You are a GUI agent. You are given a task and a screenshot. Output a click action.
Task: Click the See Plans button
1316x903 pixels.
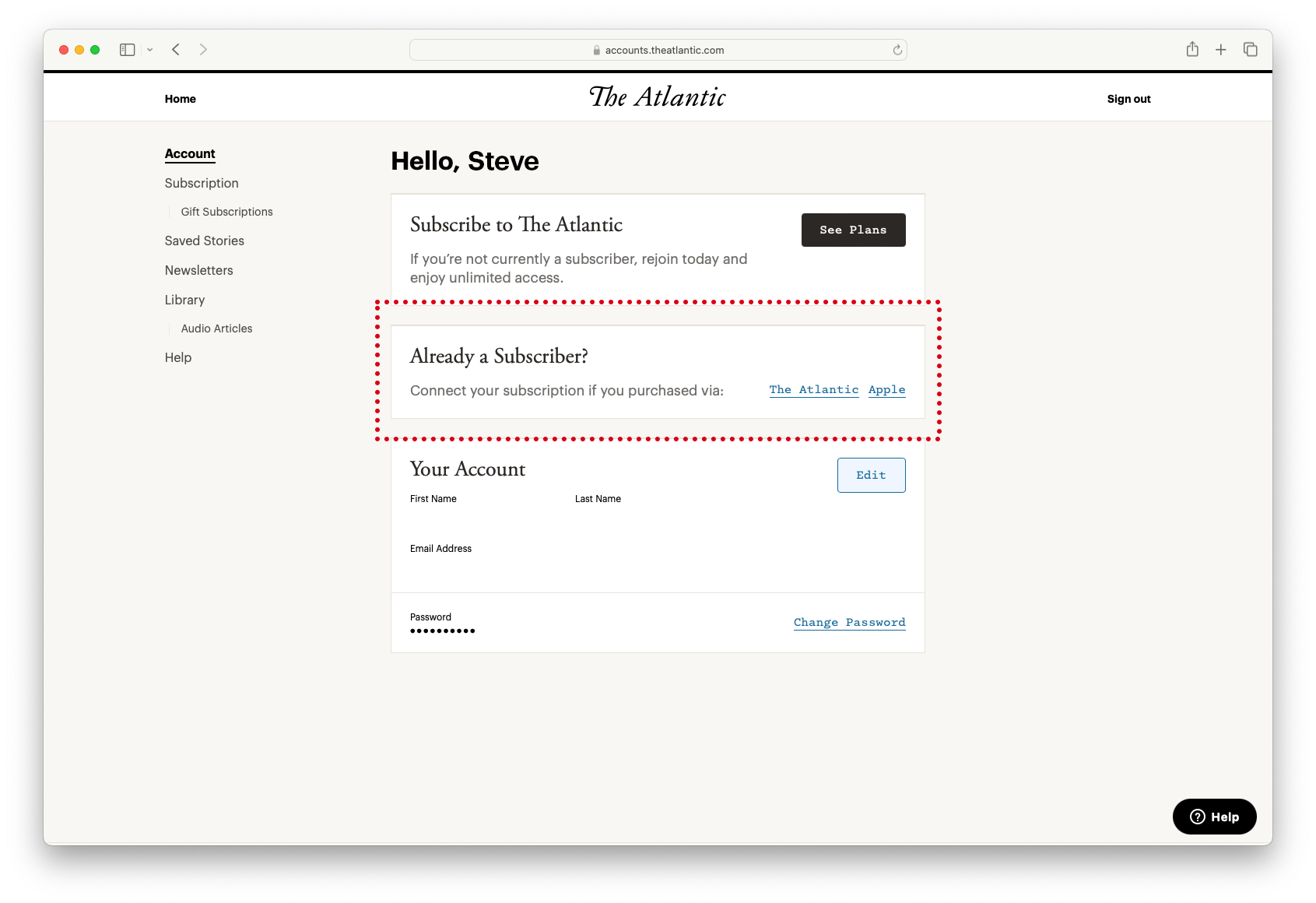coord(853,230)
